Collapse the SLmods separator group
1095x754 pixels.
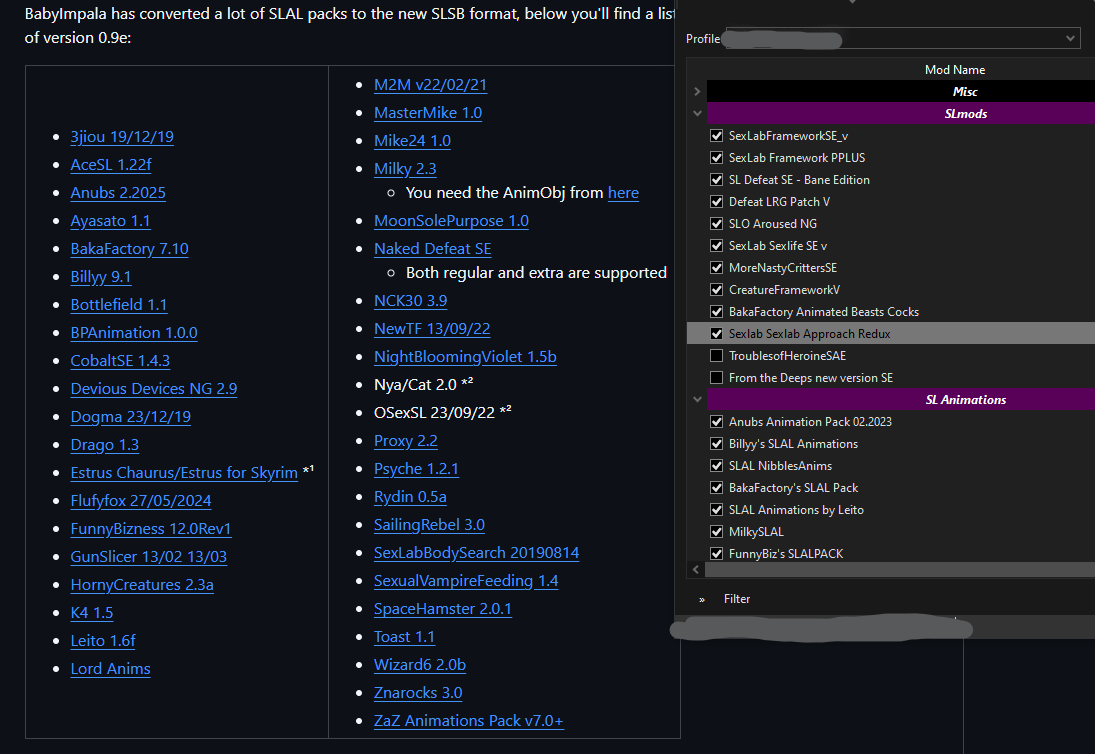pos(697,114)
